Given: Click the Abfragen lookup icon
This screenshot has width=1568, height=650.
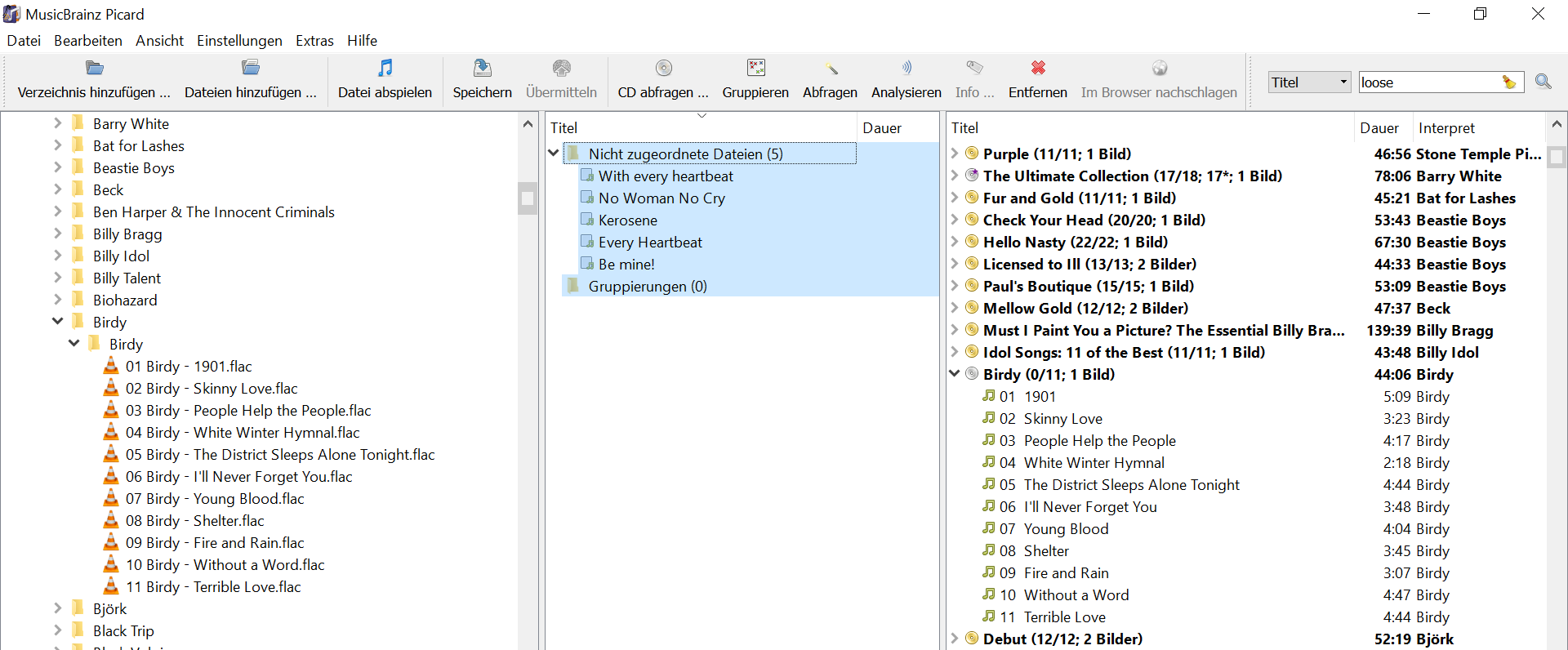Looking at the screenshot, I should point(831,68).
